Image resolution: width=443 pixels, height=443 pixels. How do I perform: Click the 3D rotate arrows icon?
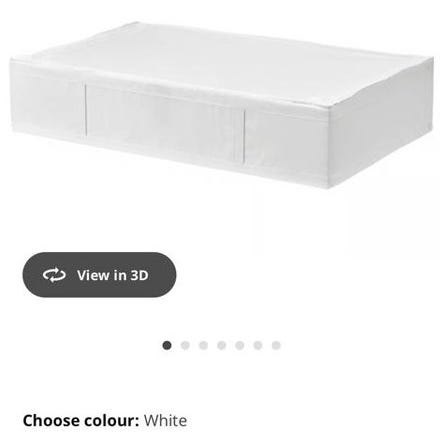(x=54, y=275)
